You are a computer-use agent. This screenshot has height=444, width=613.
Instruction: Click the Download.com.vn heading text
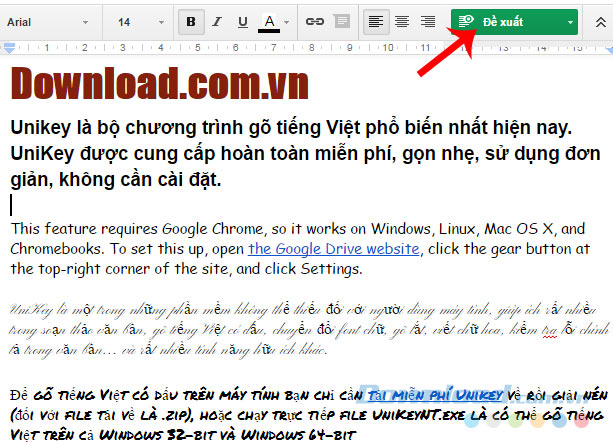click(160, 83)
